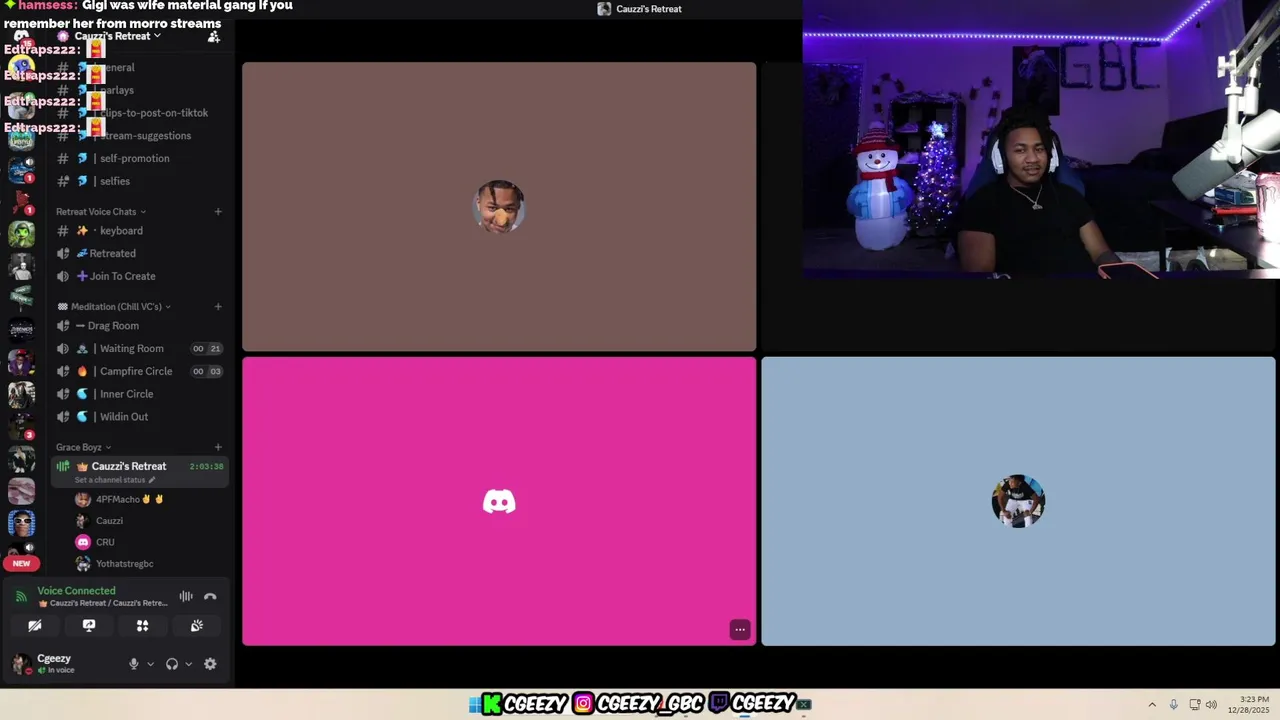
Task: Open the green alien character server icon
Action: 21,234
